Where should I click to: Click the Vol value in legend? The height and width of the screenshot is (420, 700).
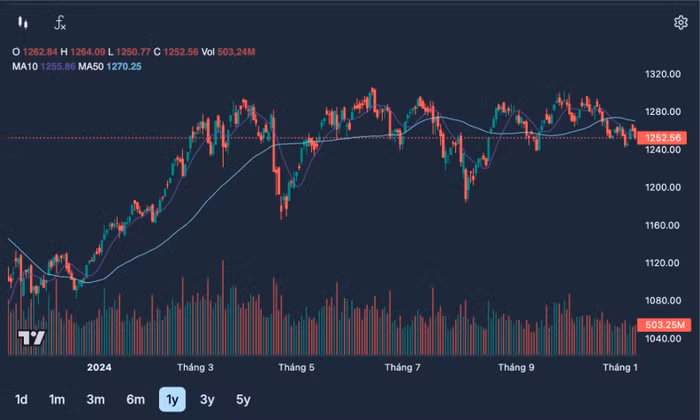[236, 52]
